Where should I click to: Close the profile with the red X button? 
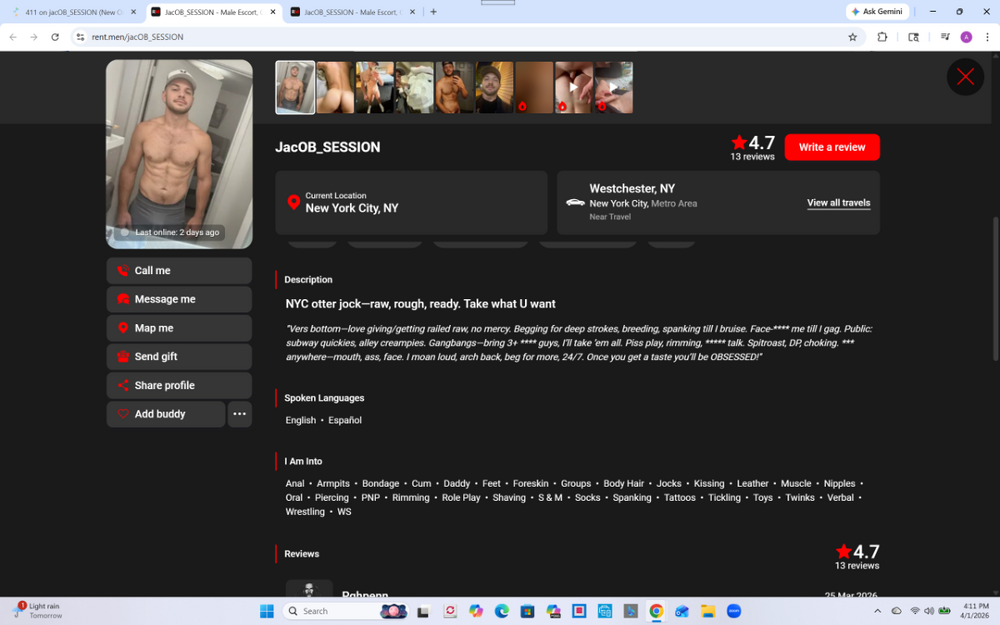pos(965,77)
